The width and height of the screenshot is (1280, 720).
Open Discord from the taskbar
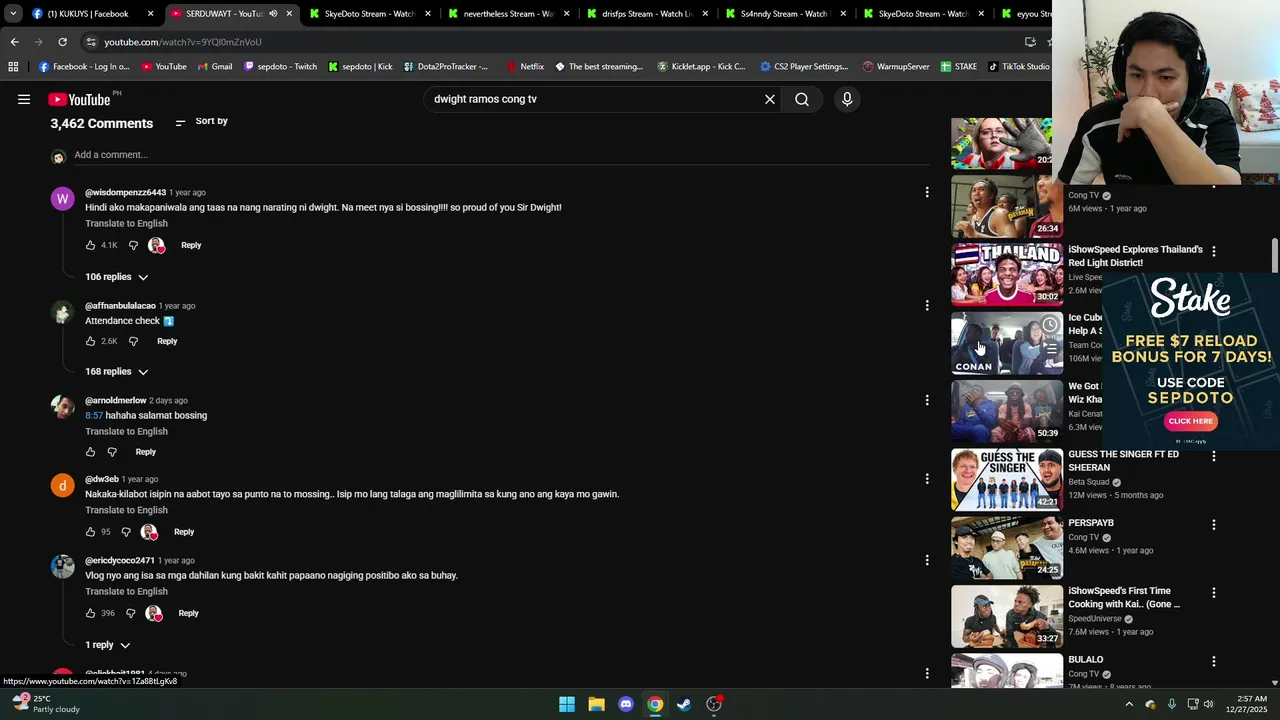(626, 704)
